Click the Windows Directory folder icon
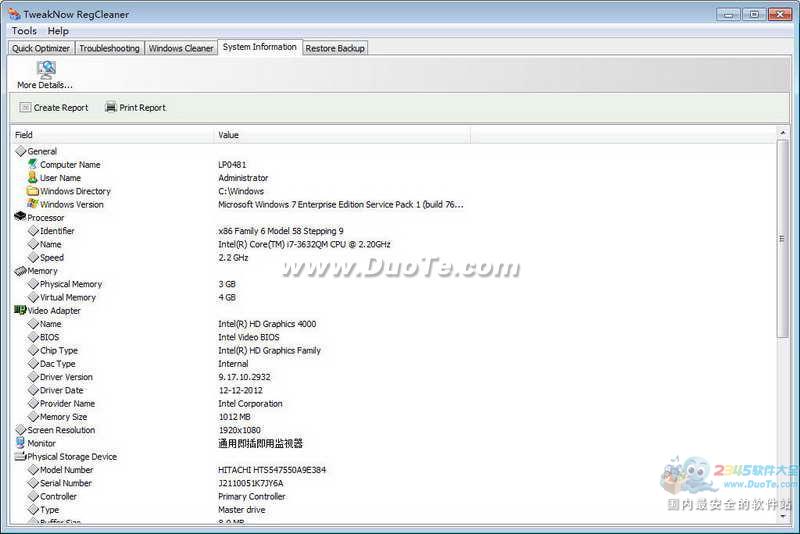Viewport: 800px width, 534px height. coord(33,191)
